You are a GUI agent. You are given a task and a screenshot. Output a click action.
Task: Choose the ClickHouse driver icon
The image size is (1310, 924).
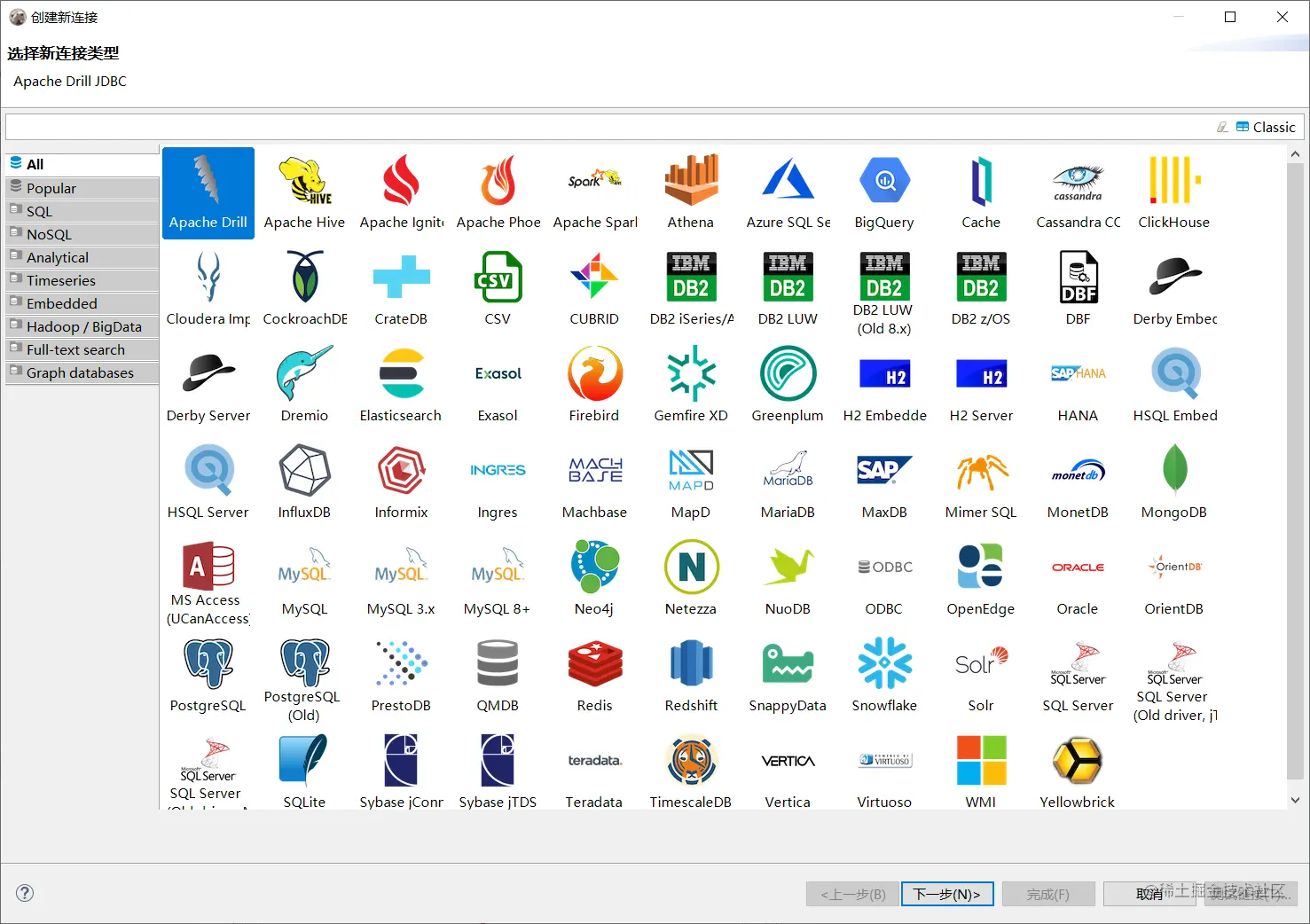click(1174, 180)
